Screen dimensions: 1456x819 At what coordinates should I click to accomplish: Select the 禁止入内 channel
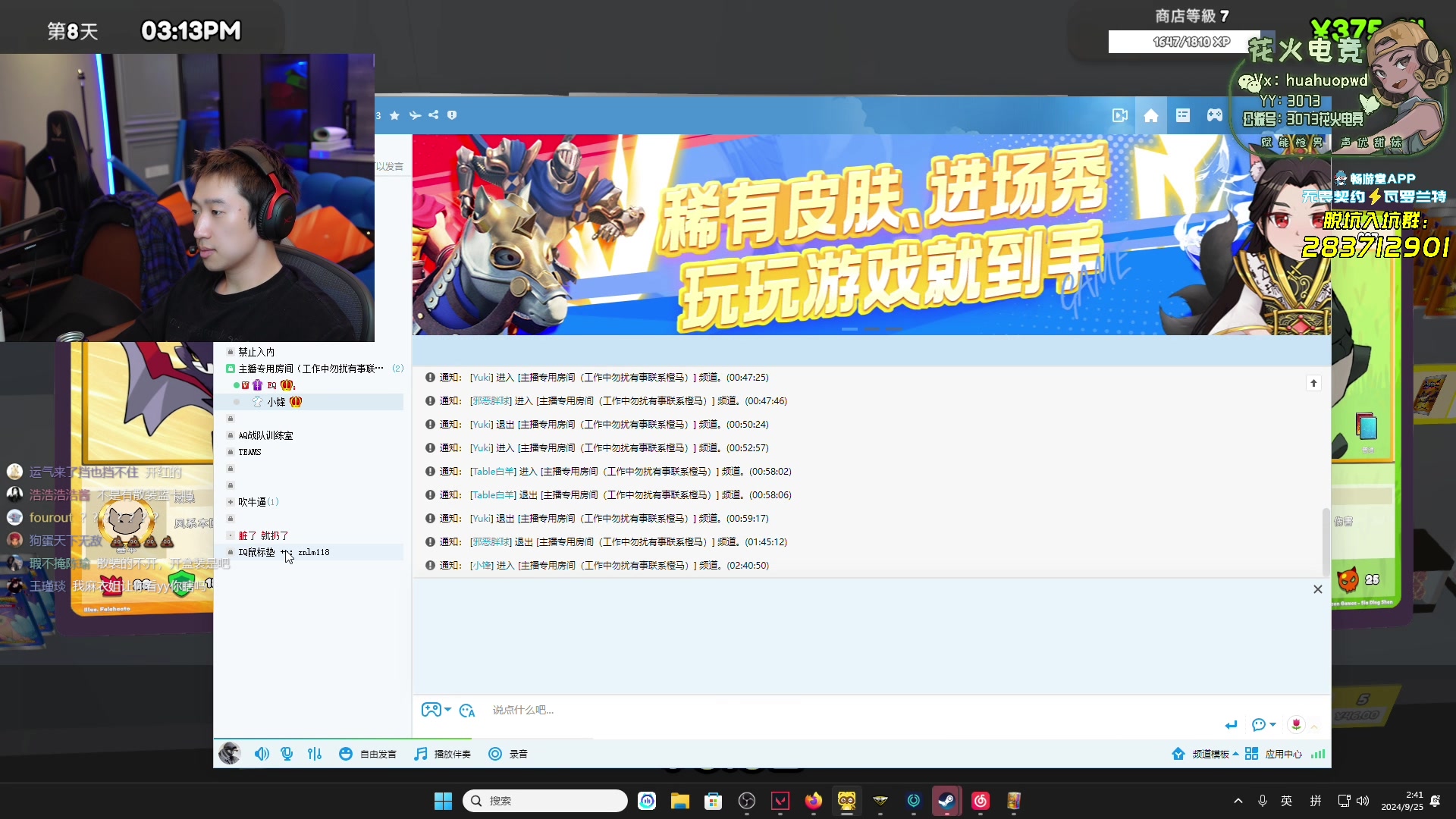256,352
